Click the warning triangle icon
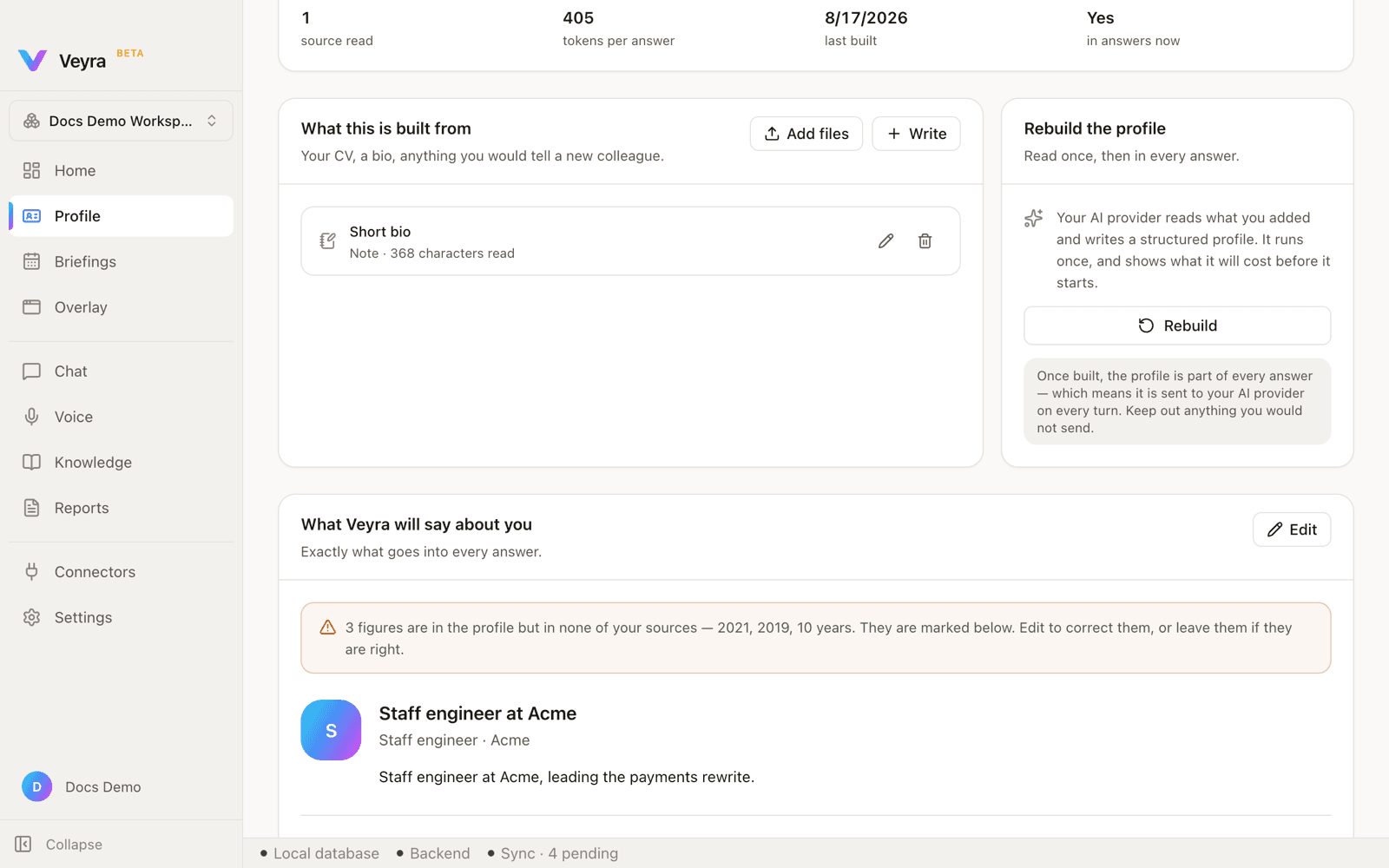Viewport: 1389px width, 868px height. (x=327, y=628)
